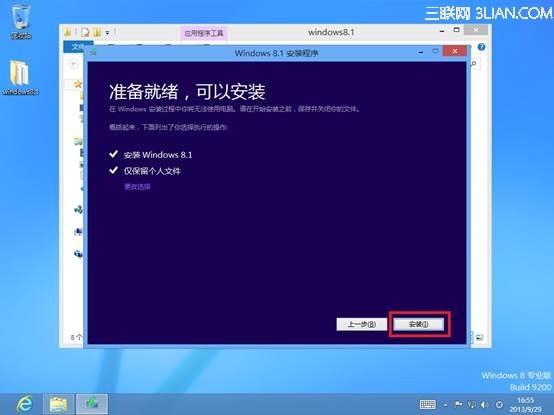Open Recycle Bin on desktop
Viewport: 554px width, 415px height.
pos(21,22)
